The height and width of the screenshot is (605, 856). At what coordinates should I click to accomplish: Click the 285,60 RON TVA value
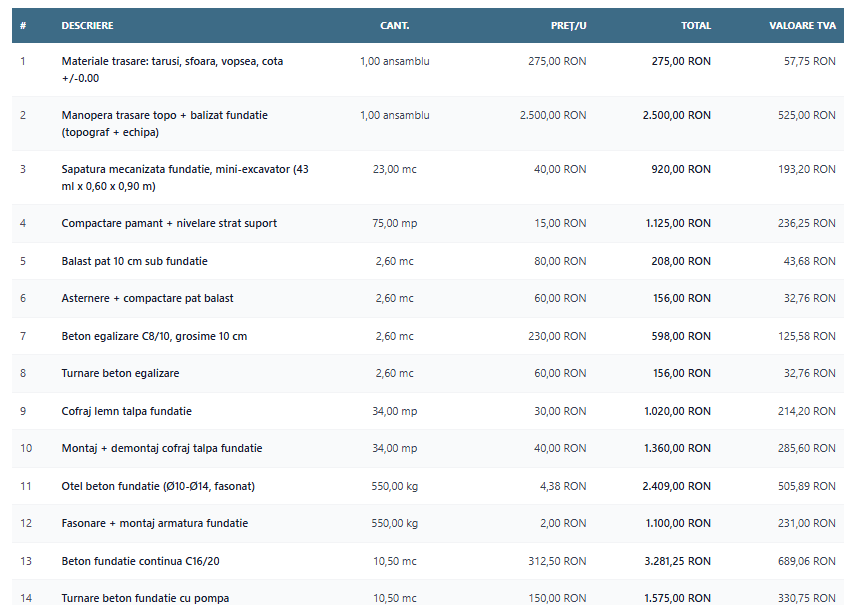coord(806,448)
